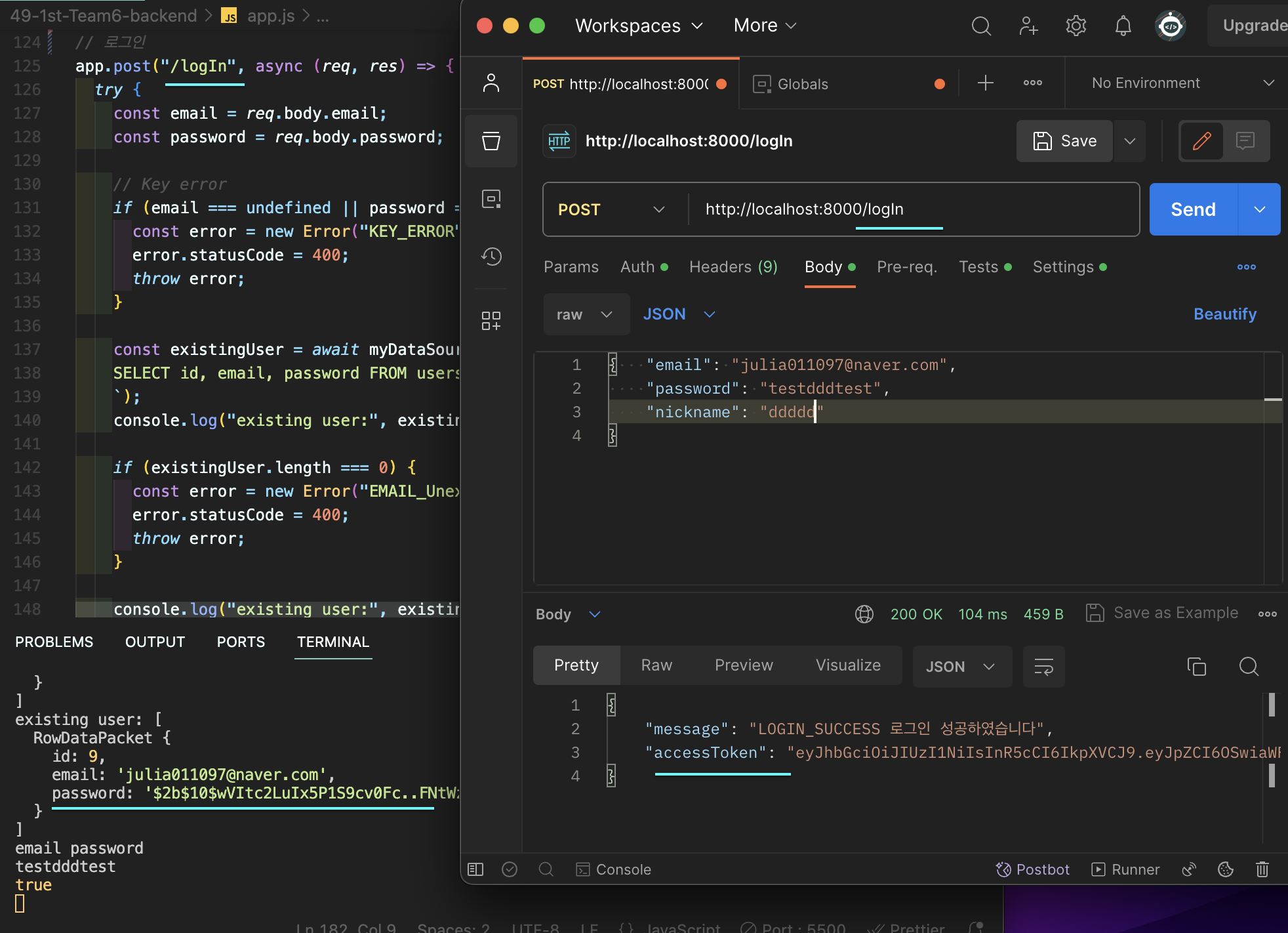Click Beautify link
The width and height of the screenshot is (1288, 933).
[x=1224, y=314]
